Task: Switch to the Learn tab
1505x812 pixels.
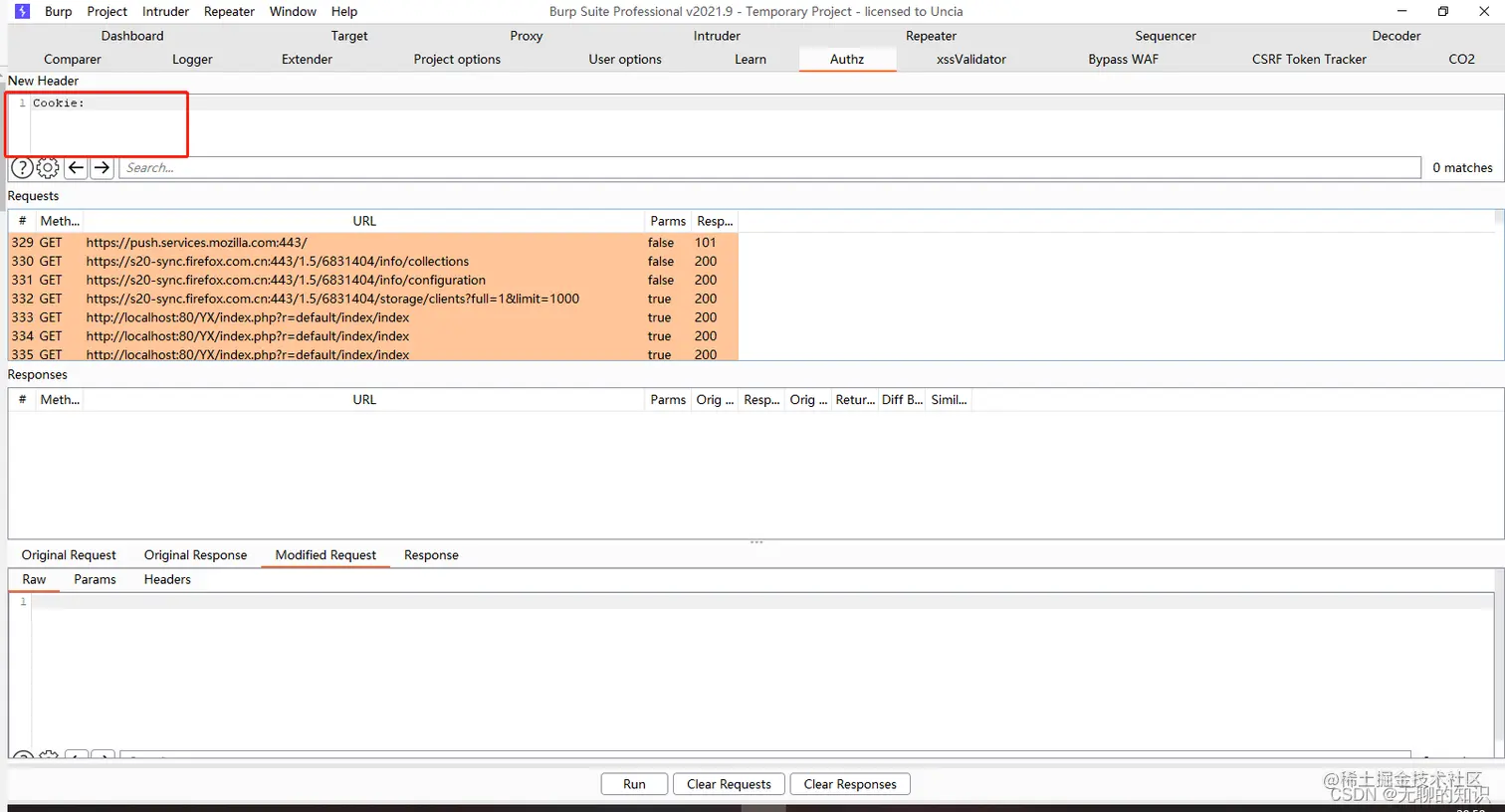Action: 751,59
